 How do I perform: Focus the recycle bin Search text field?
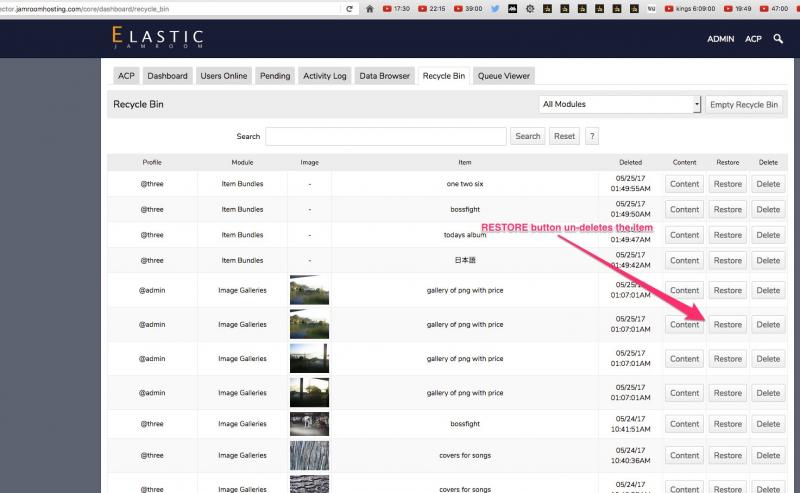tap(385, 136)
